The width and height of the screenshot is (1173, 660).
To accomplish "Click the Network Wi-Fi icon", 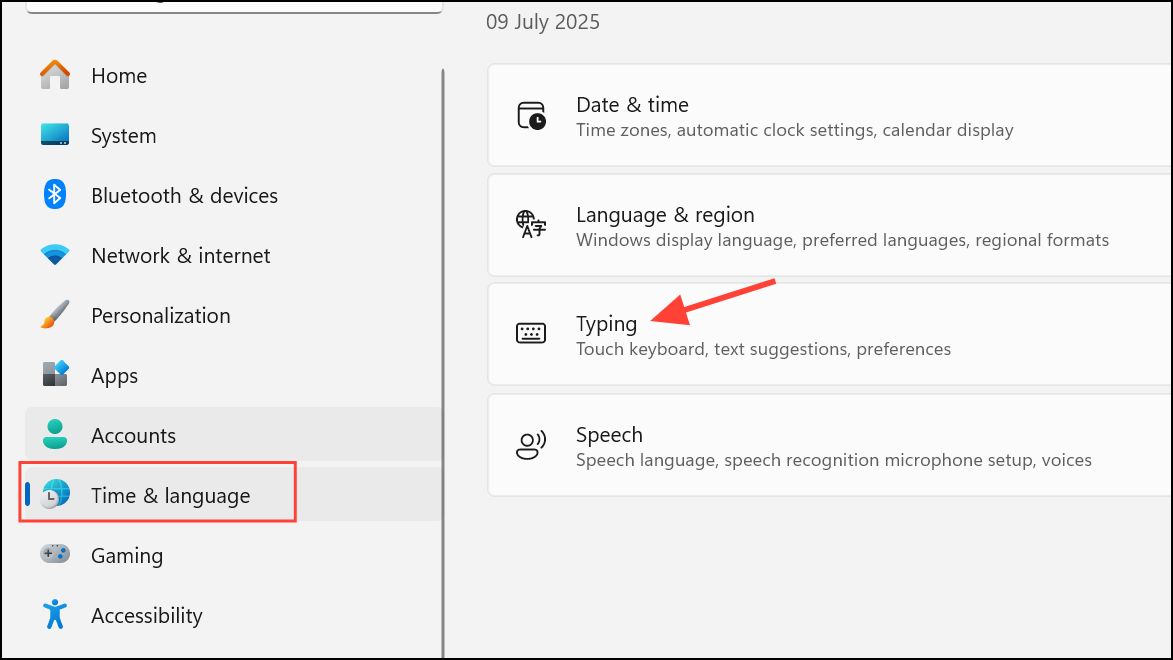I will tap(55, 255).
